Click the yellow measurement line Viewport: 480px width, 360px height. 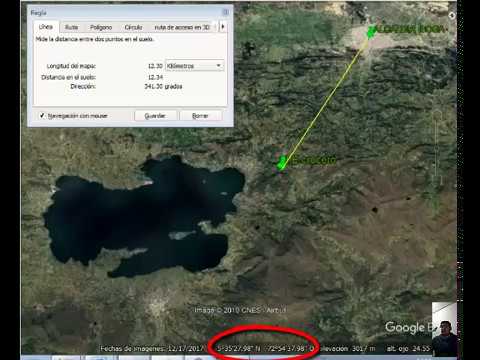pyautogui.click(x=326, y=100)
